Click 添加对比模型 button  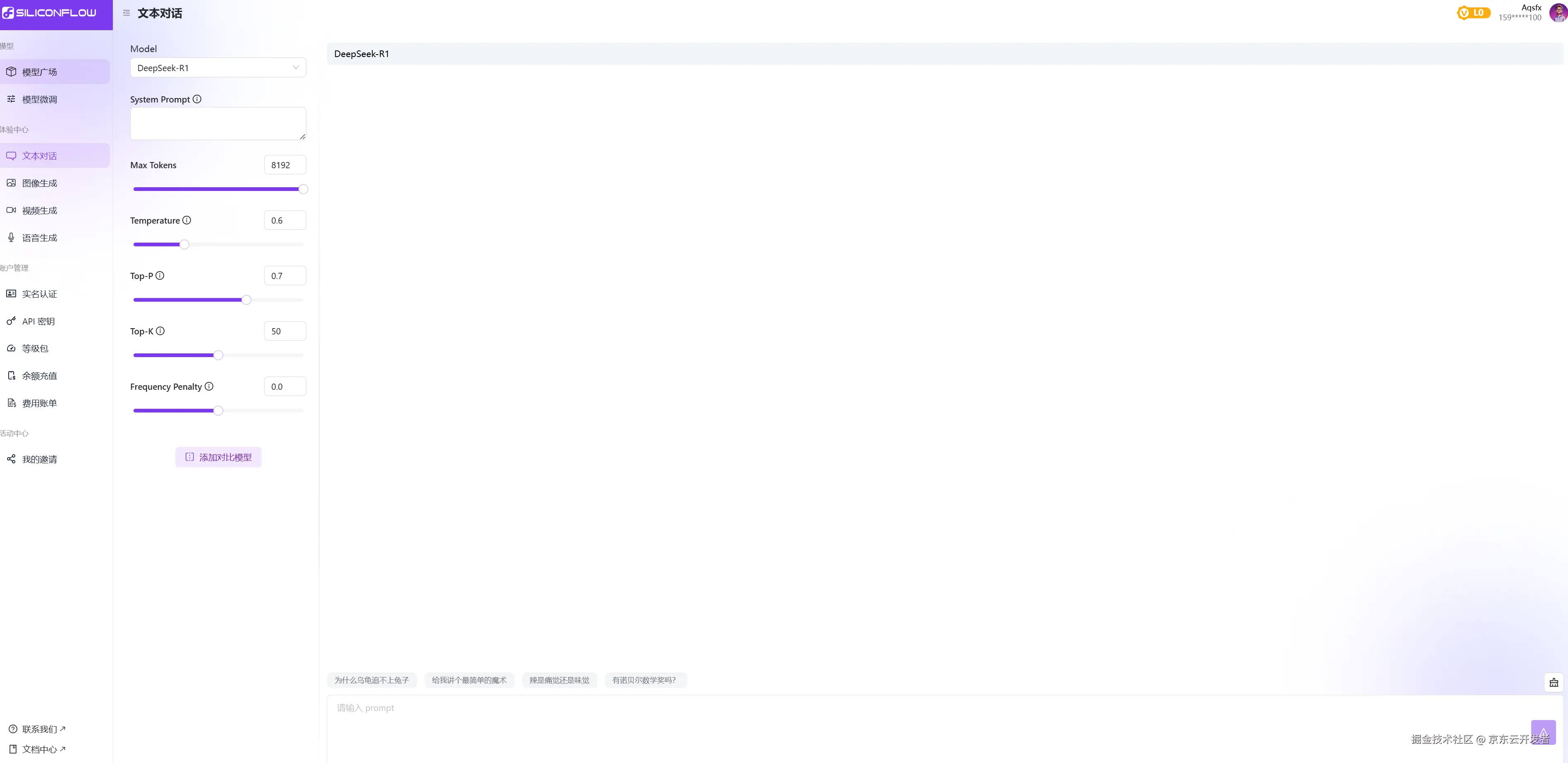click(x=219, y=457)
